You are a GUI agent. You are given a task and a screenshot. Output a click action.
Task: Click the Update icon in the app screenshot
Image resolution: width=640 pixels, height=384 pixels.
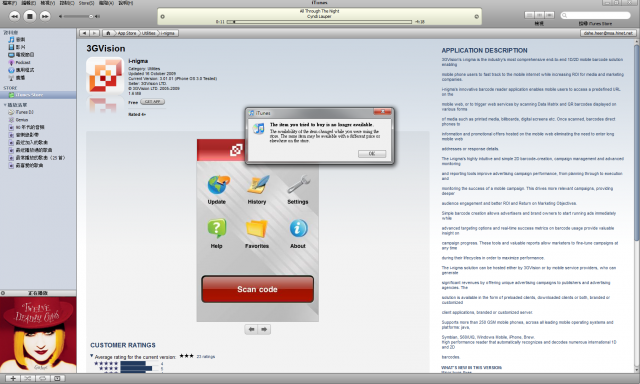click(217, 185)
